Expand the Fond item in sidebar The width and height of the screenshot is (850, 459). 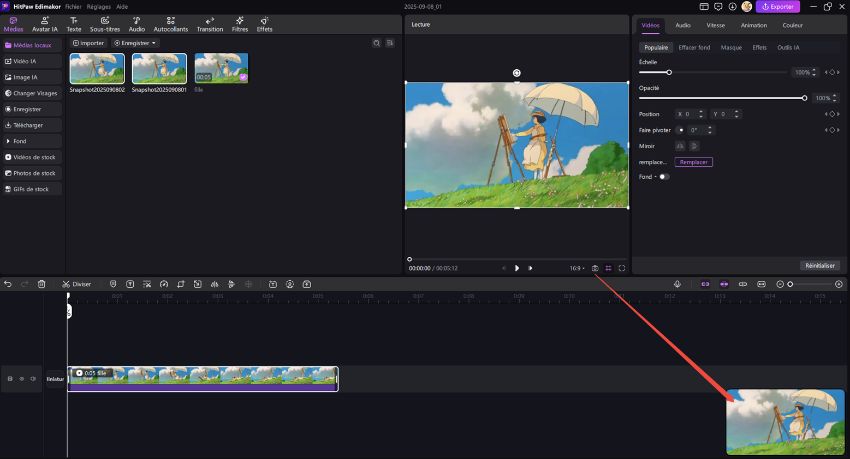click(32, 141)
